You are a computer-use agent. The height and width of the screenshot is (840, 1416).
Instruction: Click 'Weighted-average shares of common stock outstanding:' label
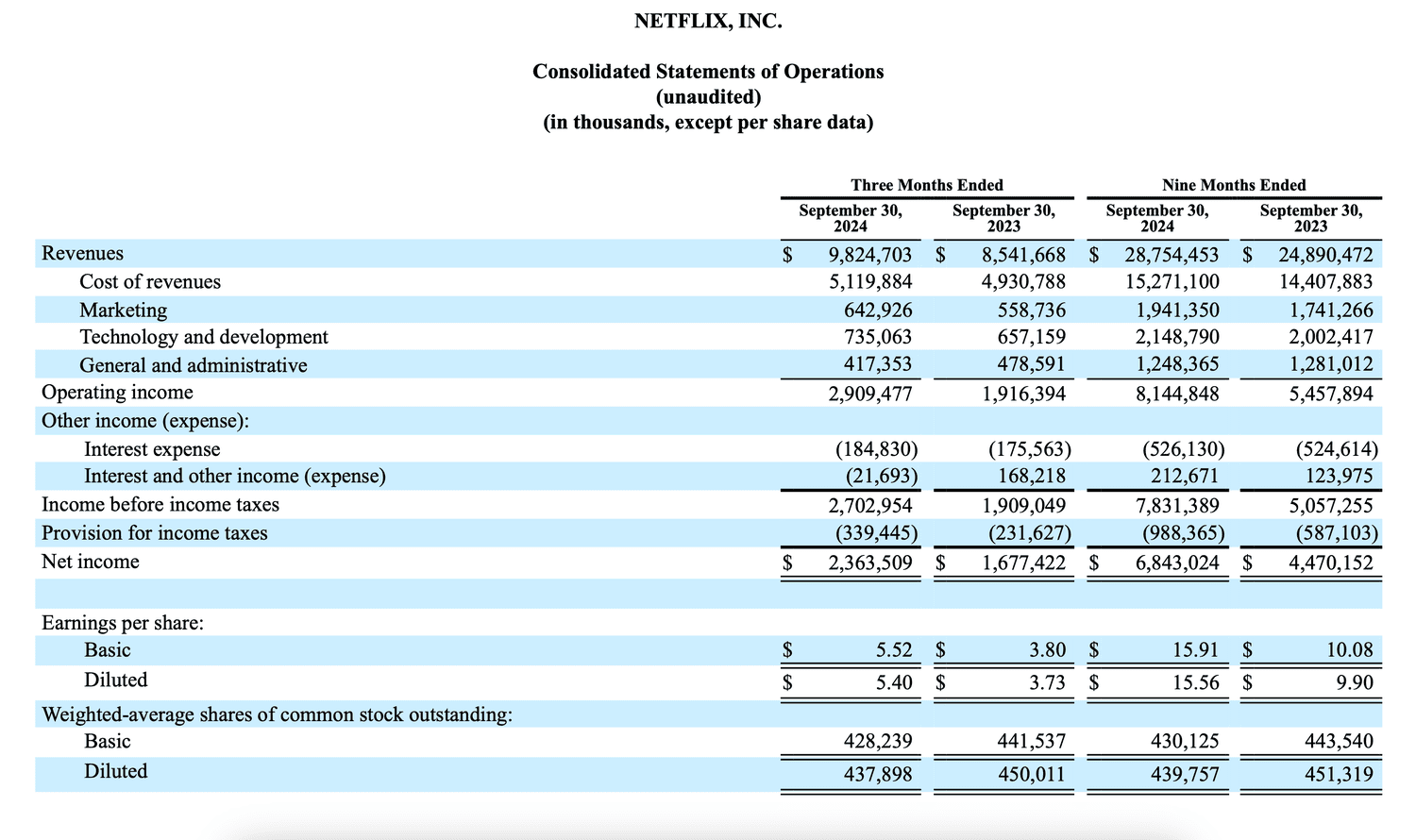[x=278, y=714]
